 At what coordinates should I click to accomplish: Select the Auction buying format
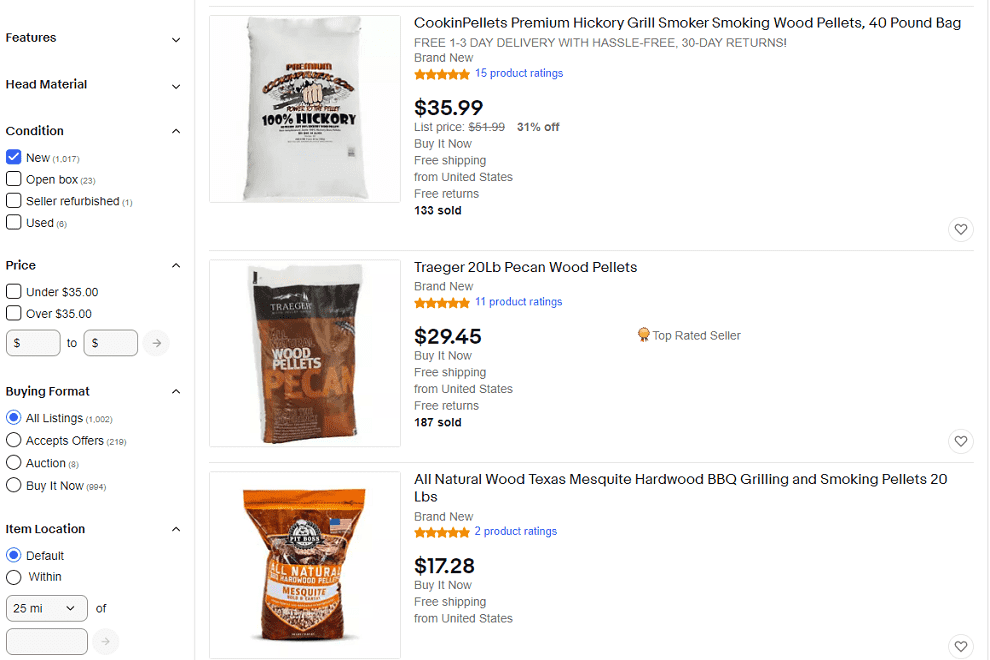[13, 463]
